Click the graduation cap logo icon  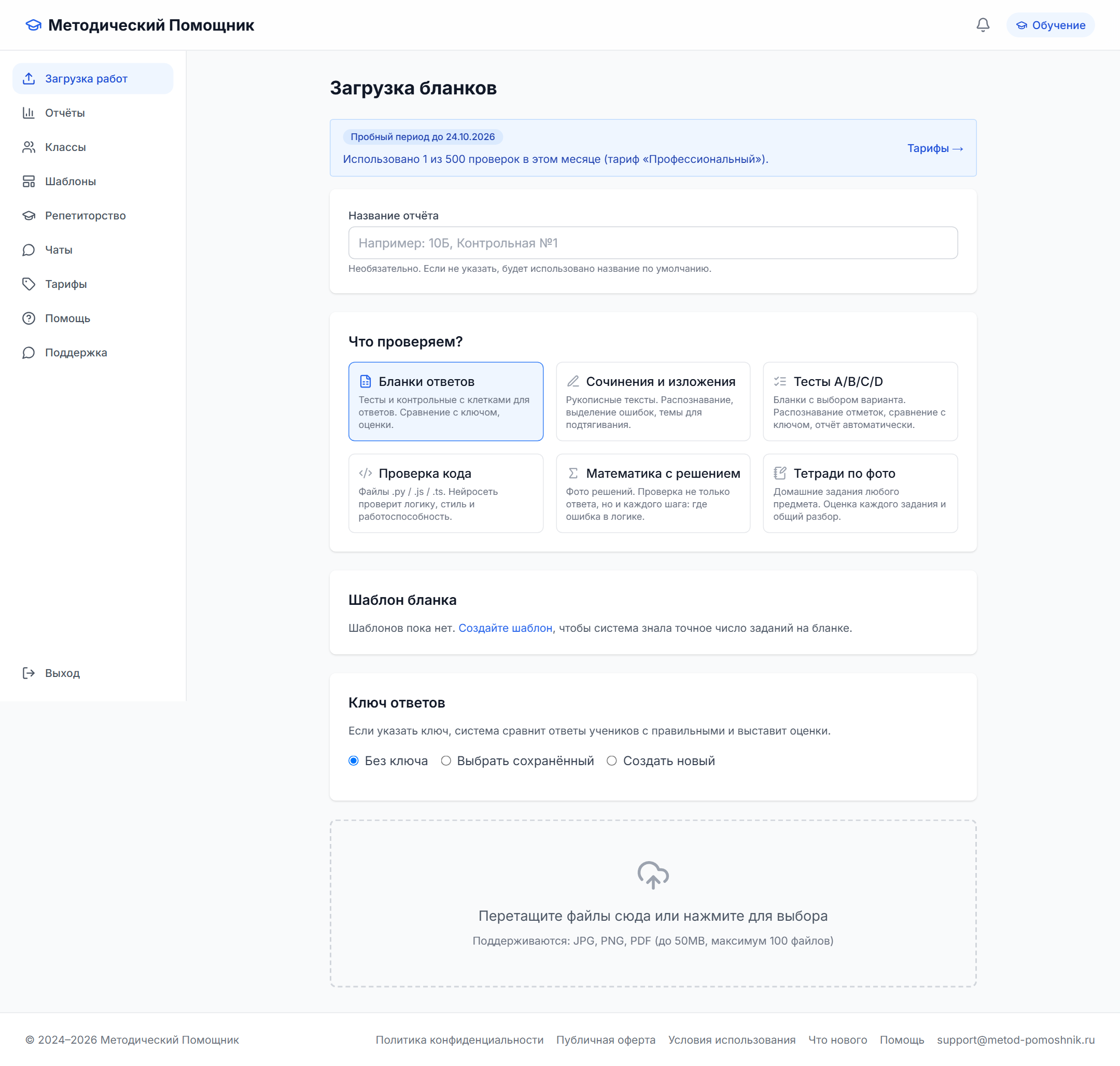[x=34, y=25]
